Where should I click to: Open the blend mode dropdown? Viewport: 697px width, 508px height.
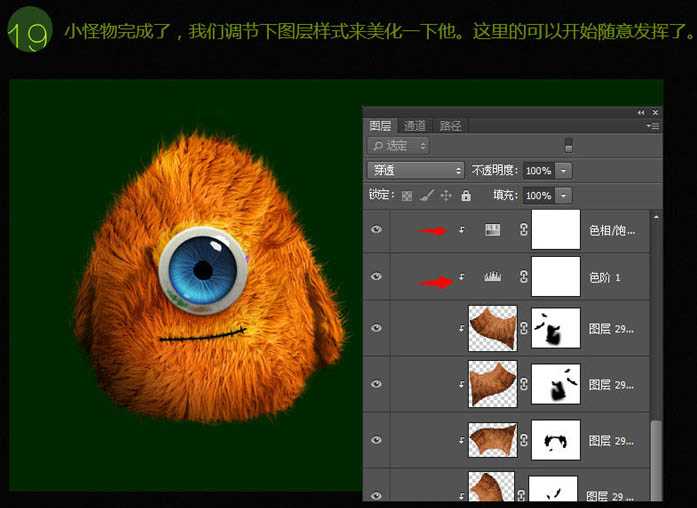click(x=415, y=171)
